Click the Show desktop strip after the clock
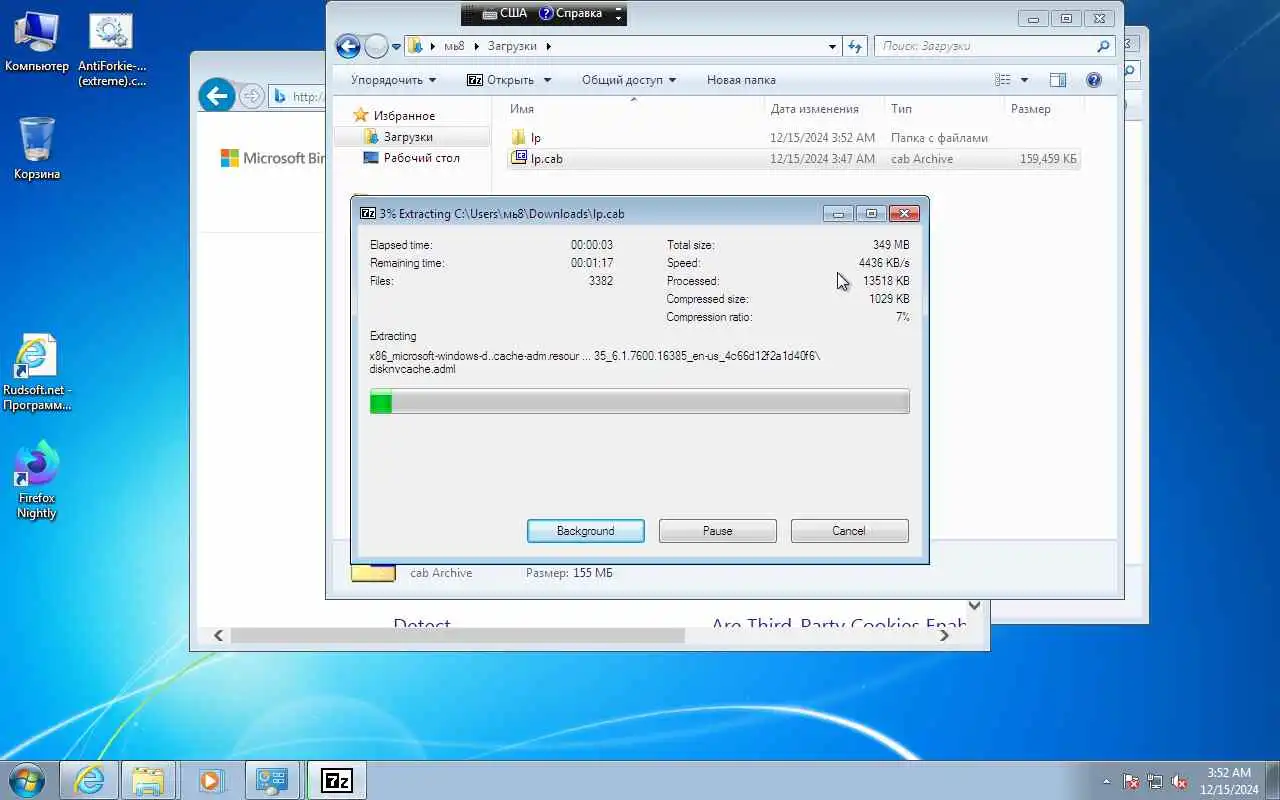Image resolution: width=1280 pixels, height=800 pixels. tap(1272, 780)
